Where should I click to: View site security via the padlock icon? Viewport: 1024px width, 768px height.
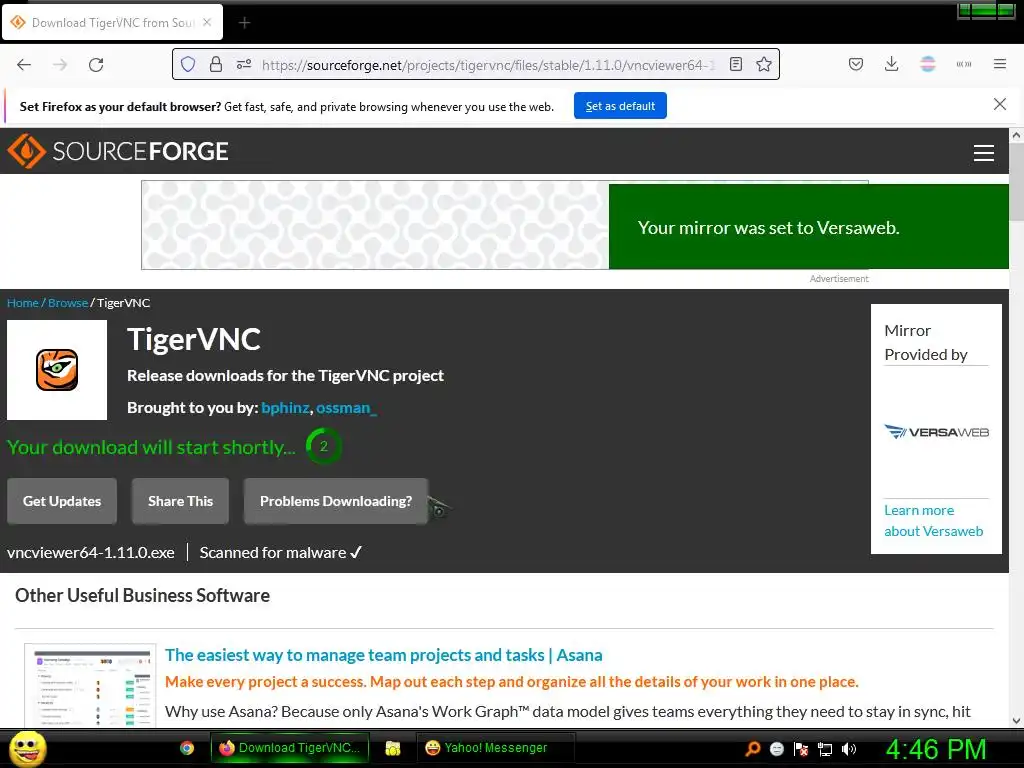point(216,65)
